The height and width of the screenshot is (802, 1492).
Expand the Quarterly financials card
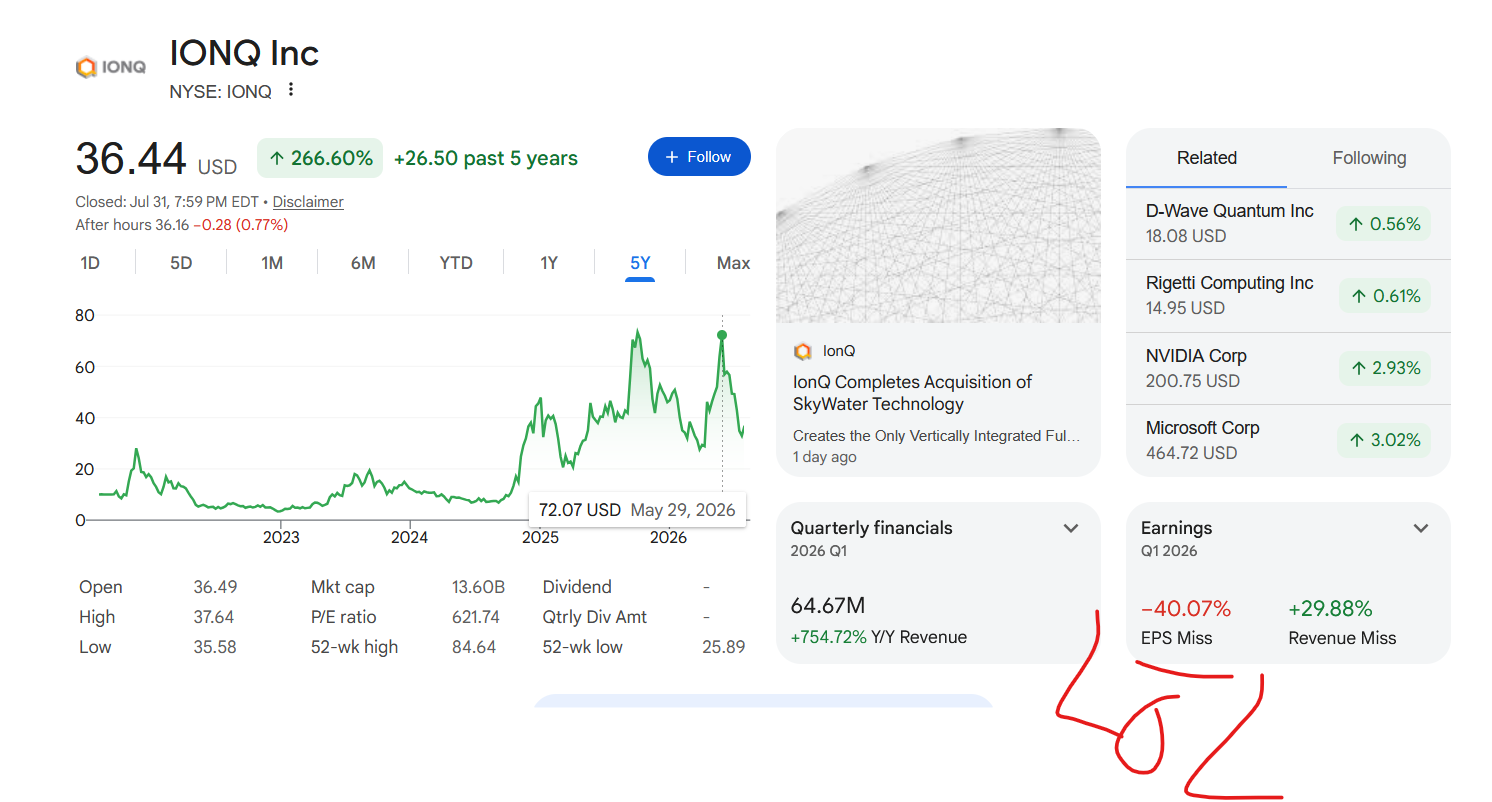[x=1071, y=528]
